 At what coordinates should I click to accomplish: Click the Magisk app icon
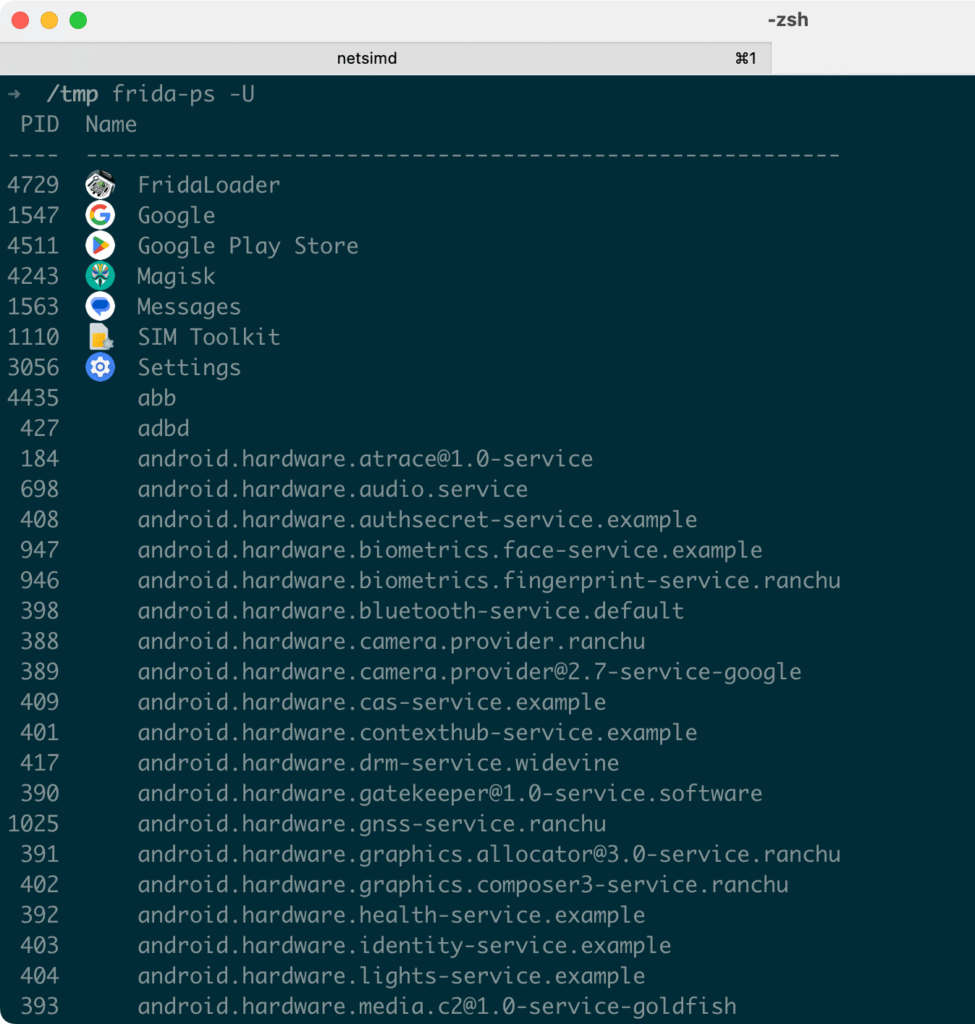click(x=100, y=276)
